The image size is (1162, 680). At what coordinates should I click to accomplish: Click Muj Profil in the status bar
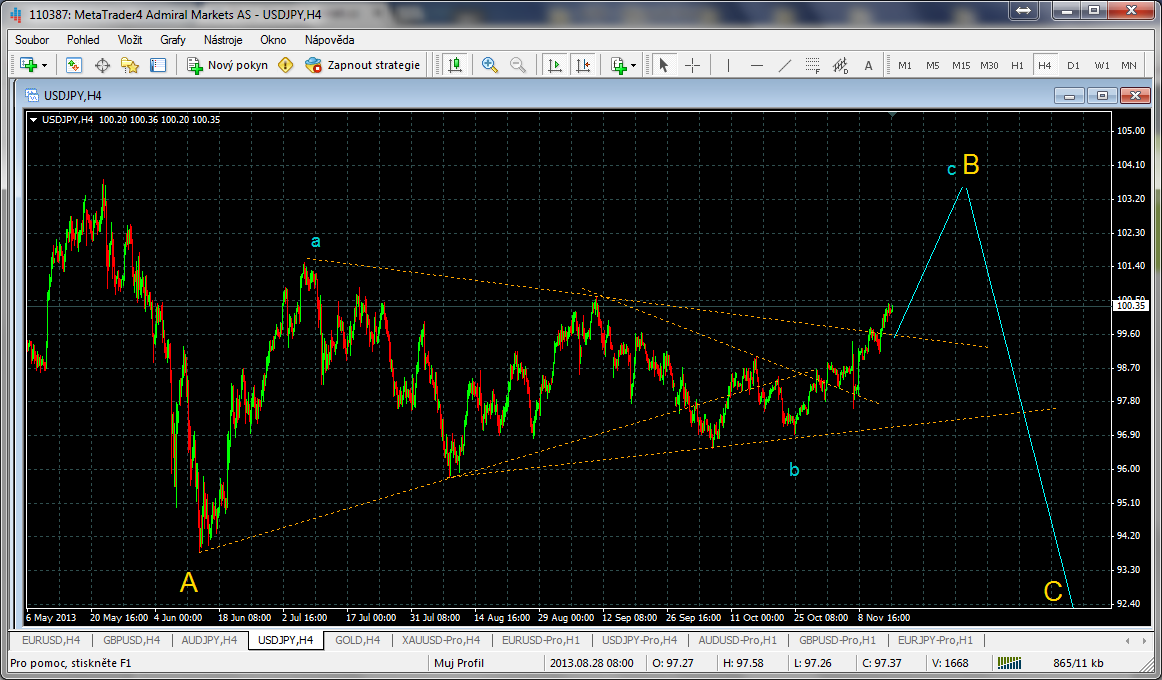(x=461, y=663)
